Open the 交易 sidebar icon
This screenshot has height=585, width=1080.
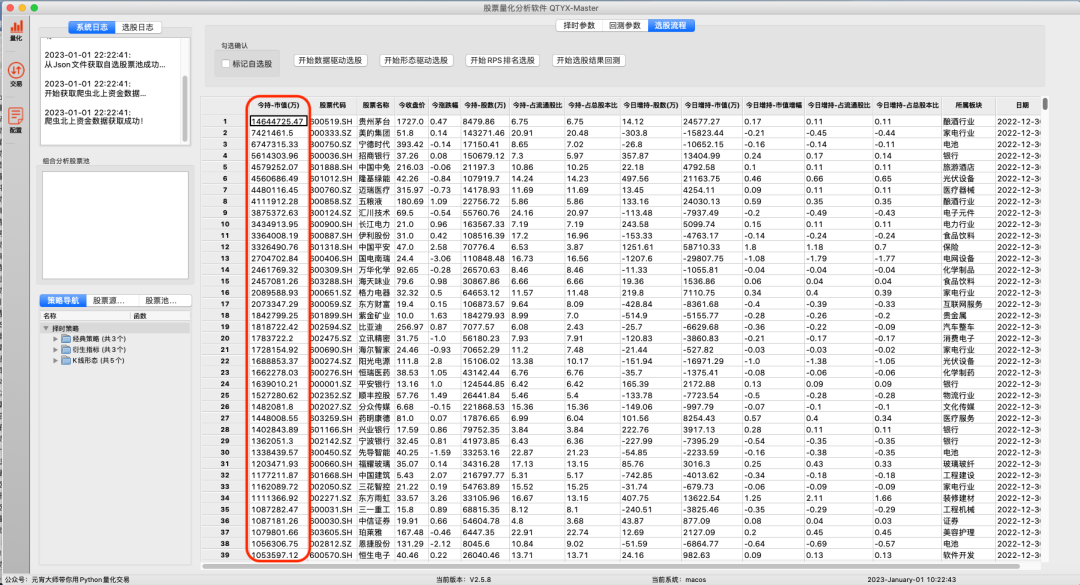click(16, 74)
